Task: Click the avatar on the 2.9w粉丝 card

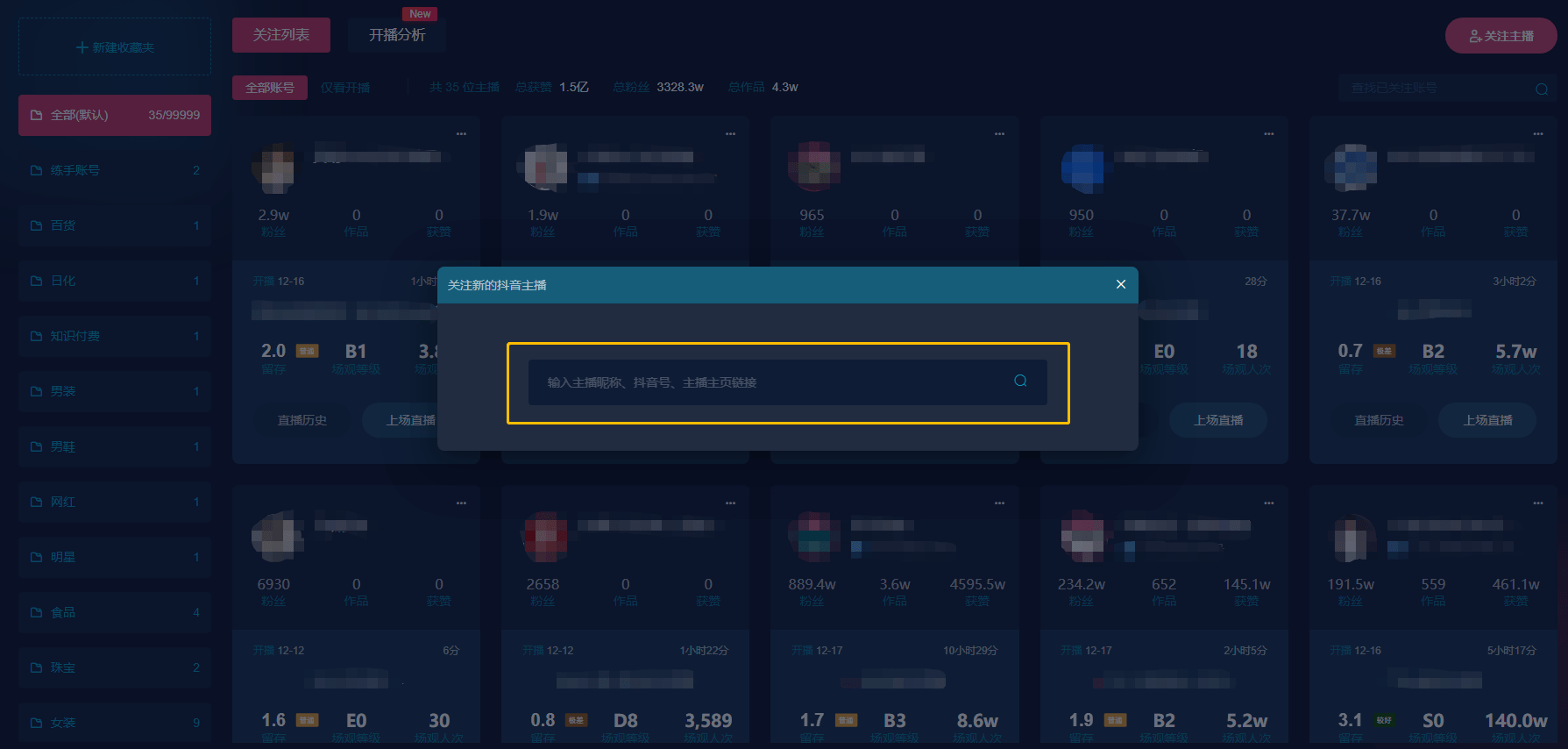Action: coord(277,168)
